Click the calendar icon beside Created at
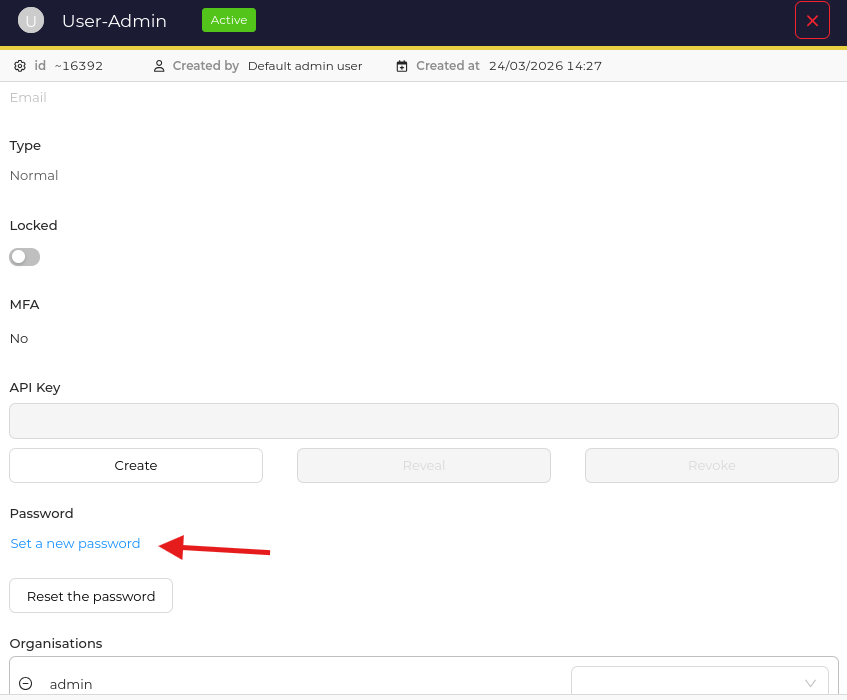The width and height of the screenshot is (847, 700). tap(402, 66)
